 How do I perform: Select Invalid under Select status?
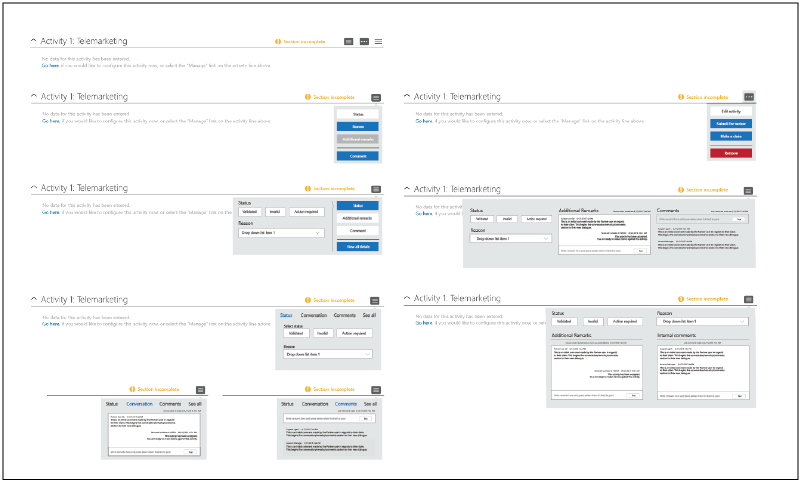point(323,333)
